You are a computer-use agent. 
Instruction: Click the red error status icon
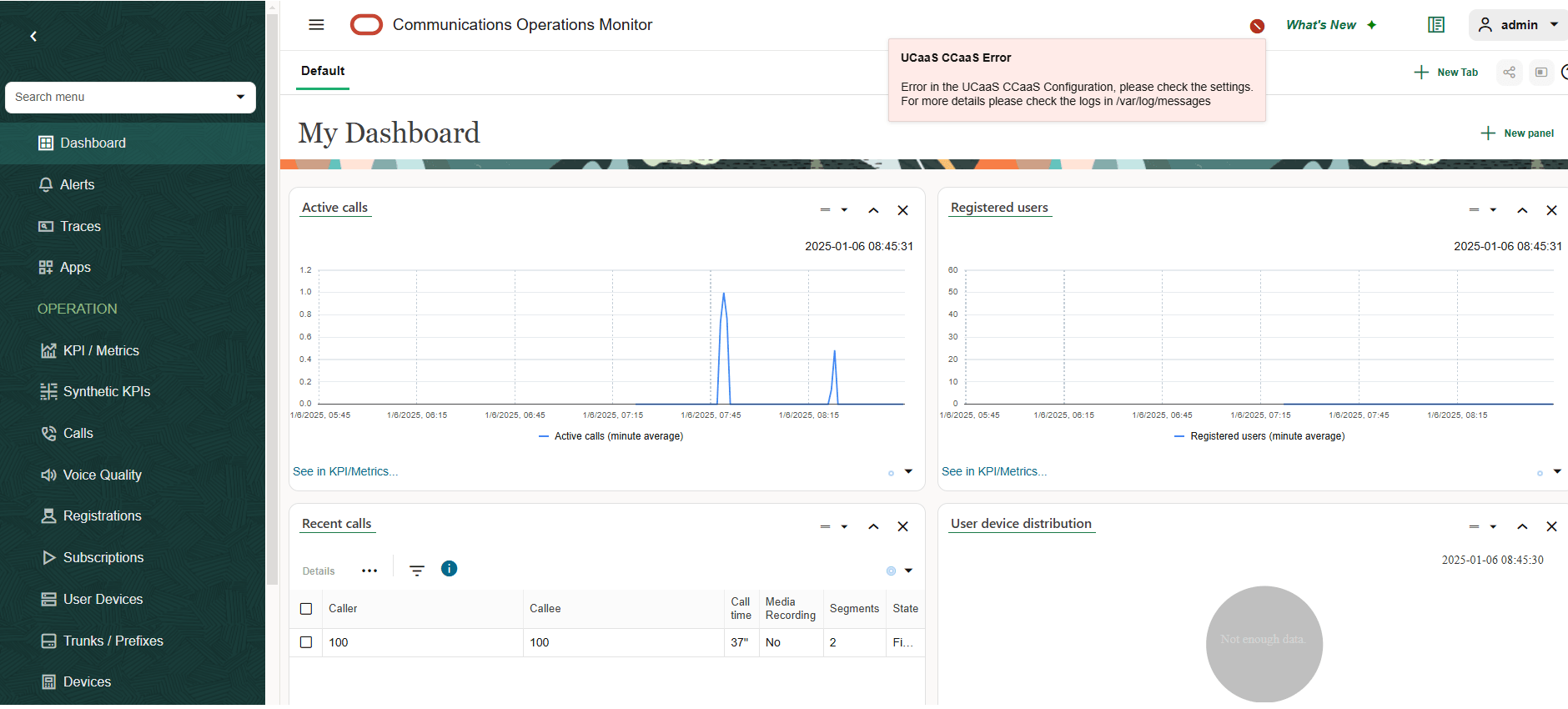(1257, 26)
